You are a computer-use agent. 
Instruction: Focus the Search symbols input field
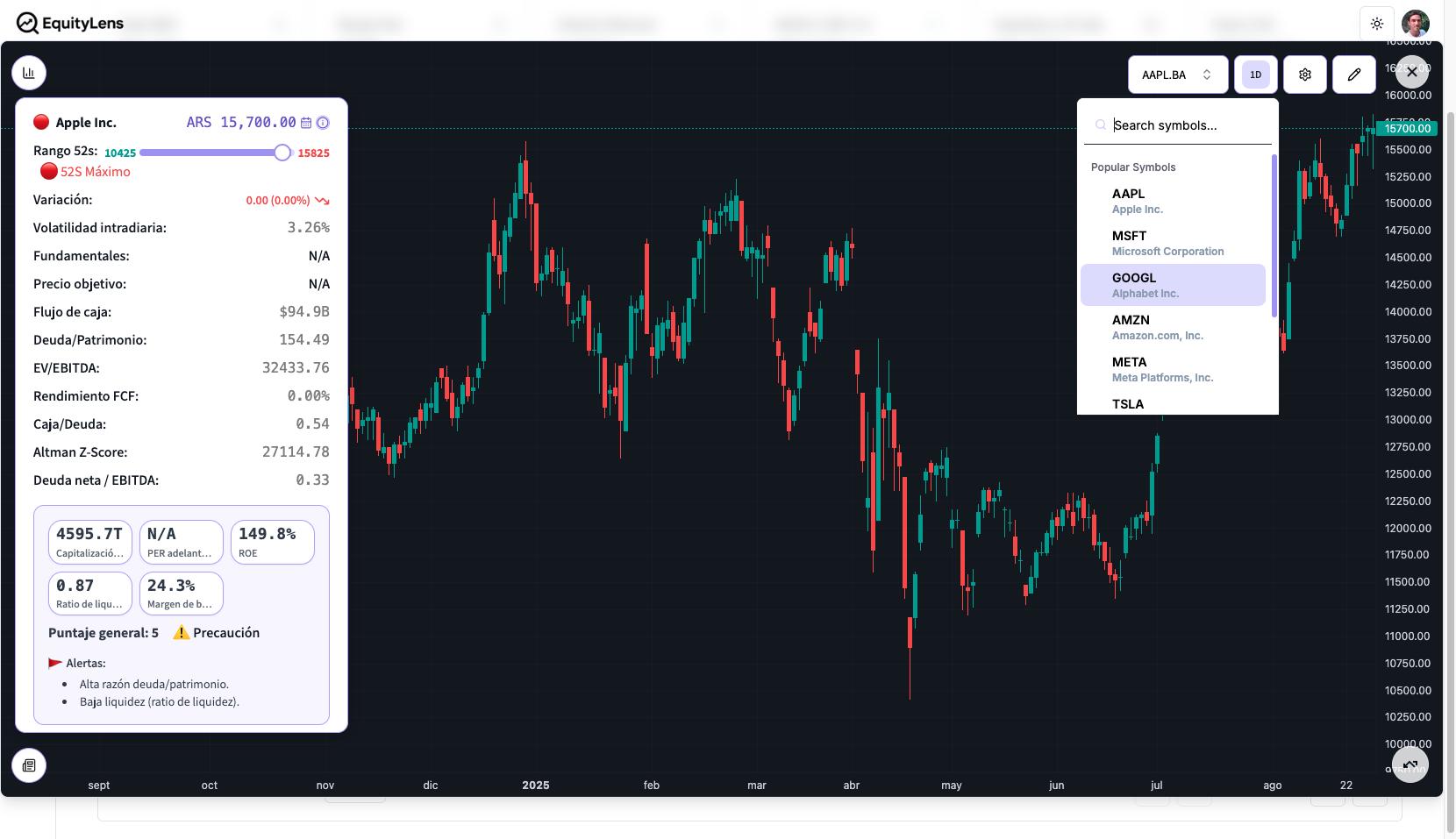point(1188,125)
